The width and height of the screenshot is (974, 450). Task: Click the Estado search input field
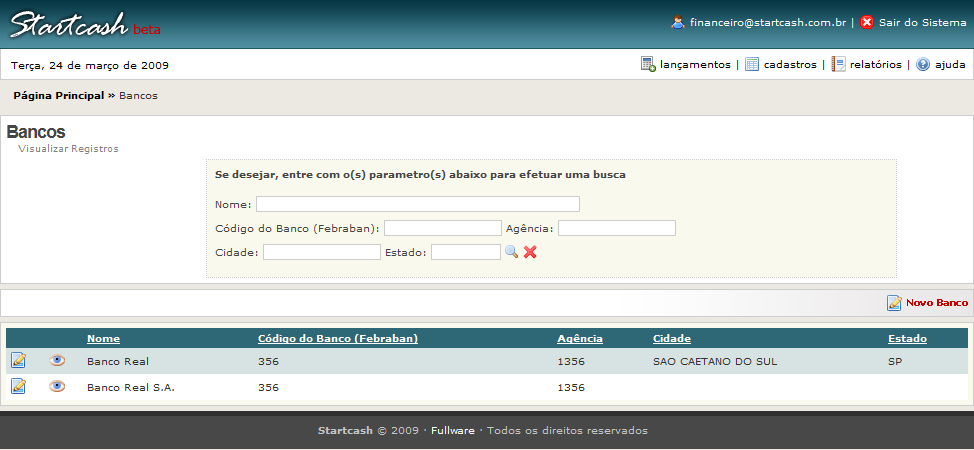click(x=465, y=252)
